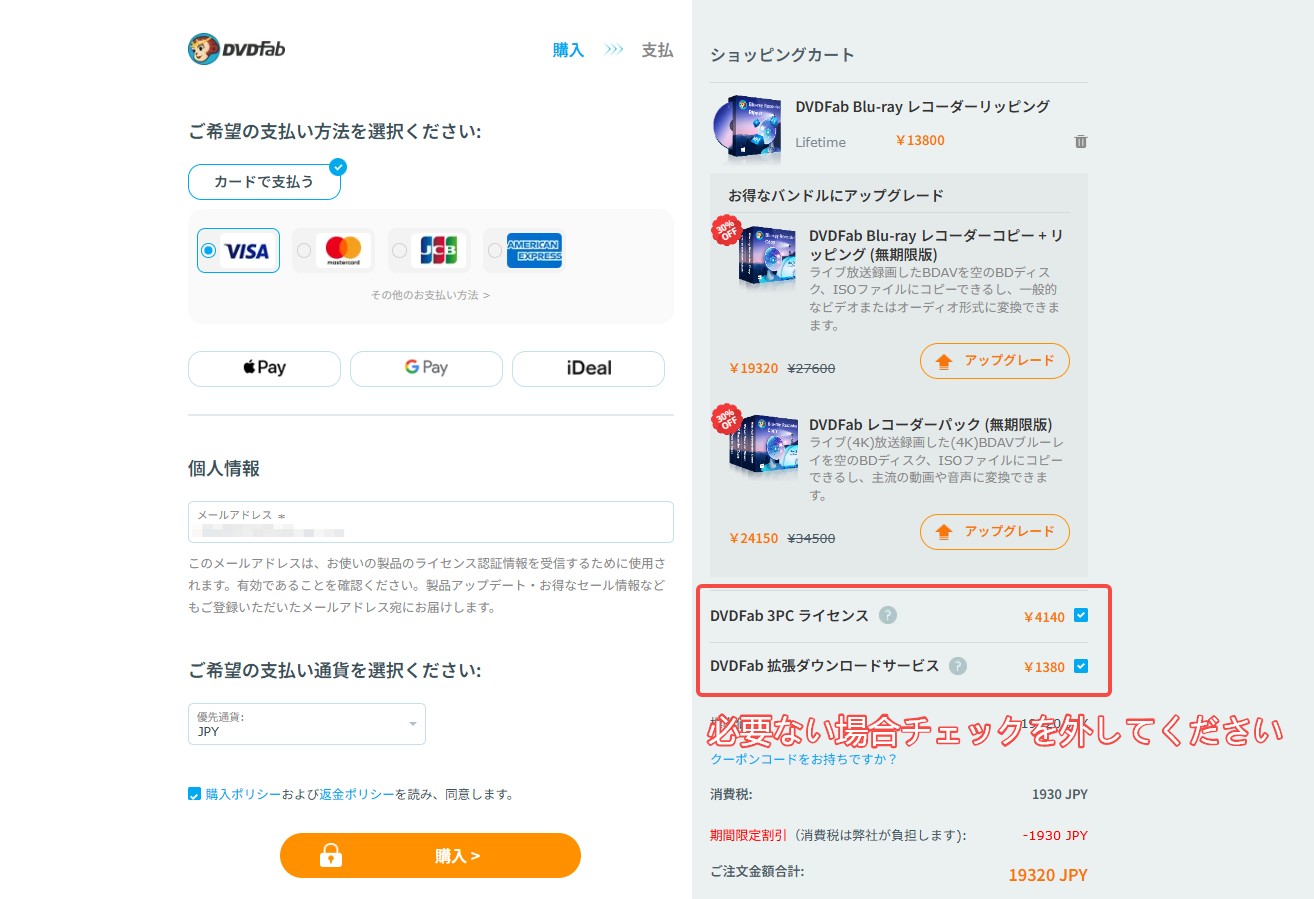Remove item with the trash icon
1314x899 pixels.
point(1080,142)
